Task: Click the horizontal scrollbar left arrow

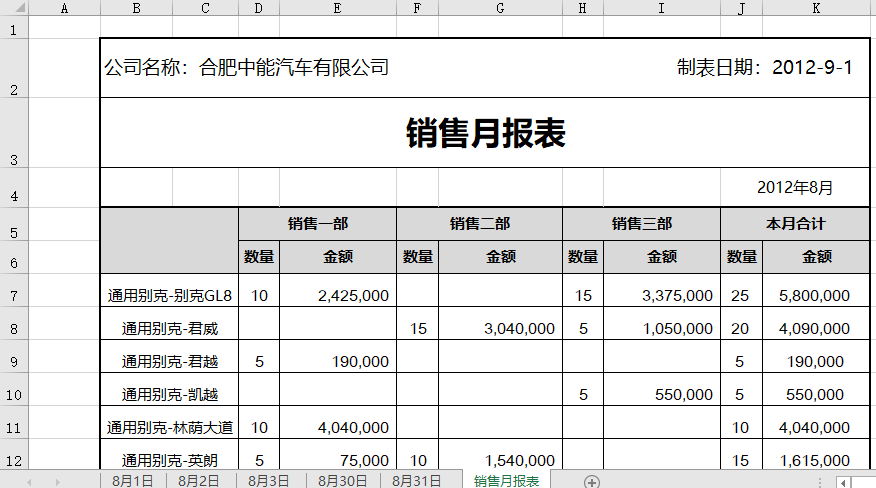Action: click(843, 482)
